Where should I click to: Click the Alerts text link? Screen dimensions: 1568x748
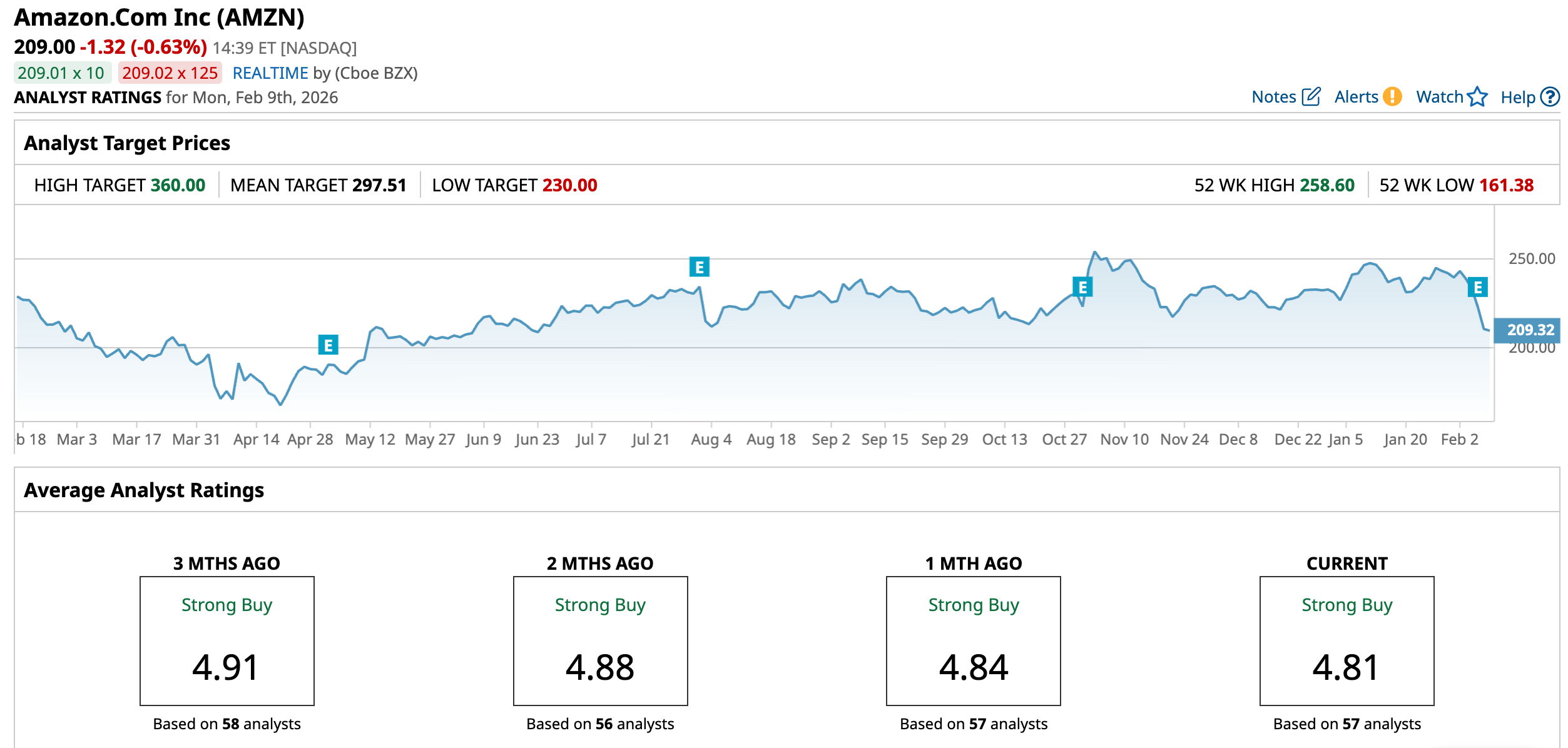(x=1356, y=97)
